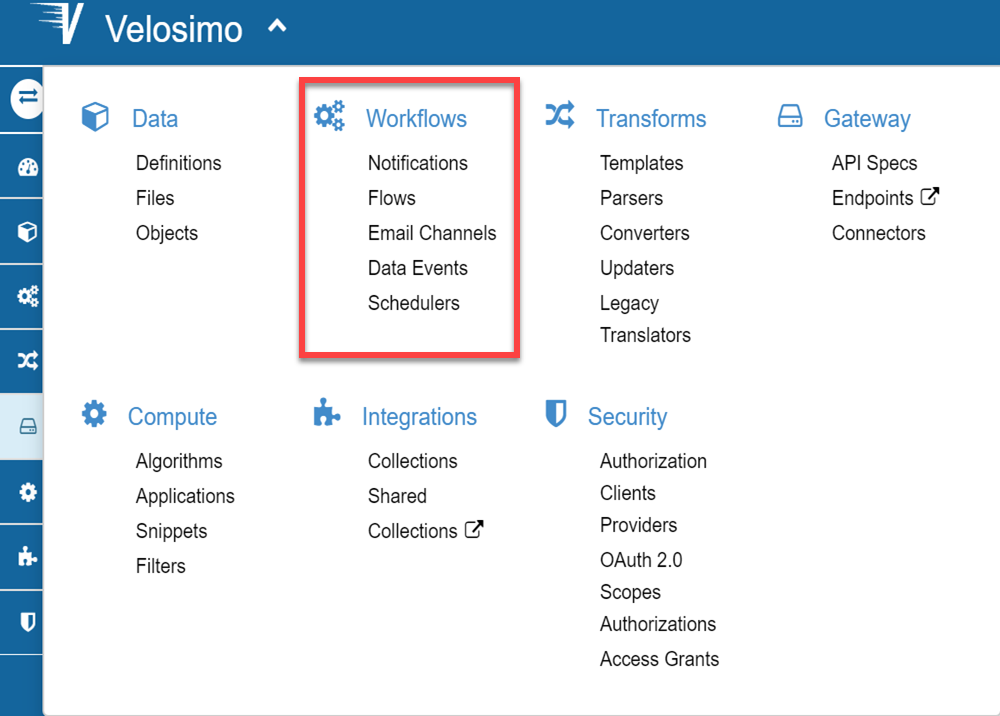The height and width of the screenshot is (716, 1000).
Task: Open the sidebar Data cube icon
Action: 27,231
